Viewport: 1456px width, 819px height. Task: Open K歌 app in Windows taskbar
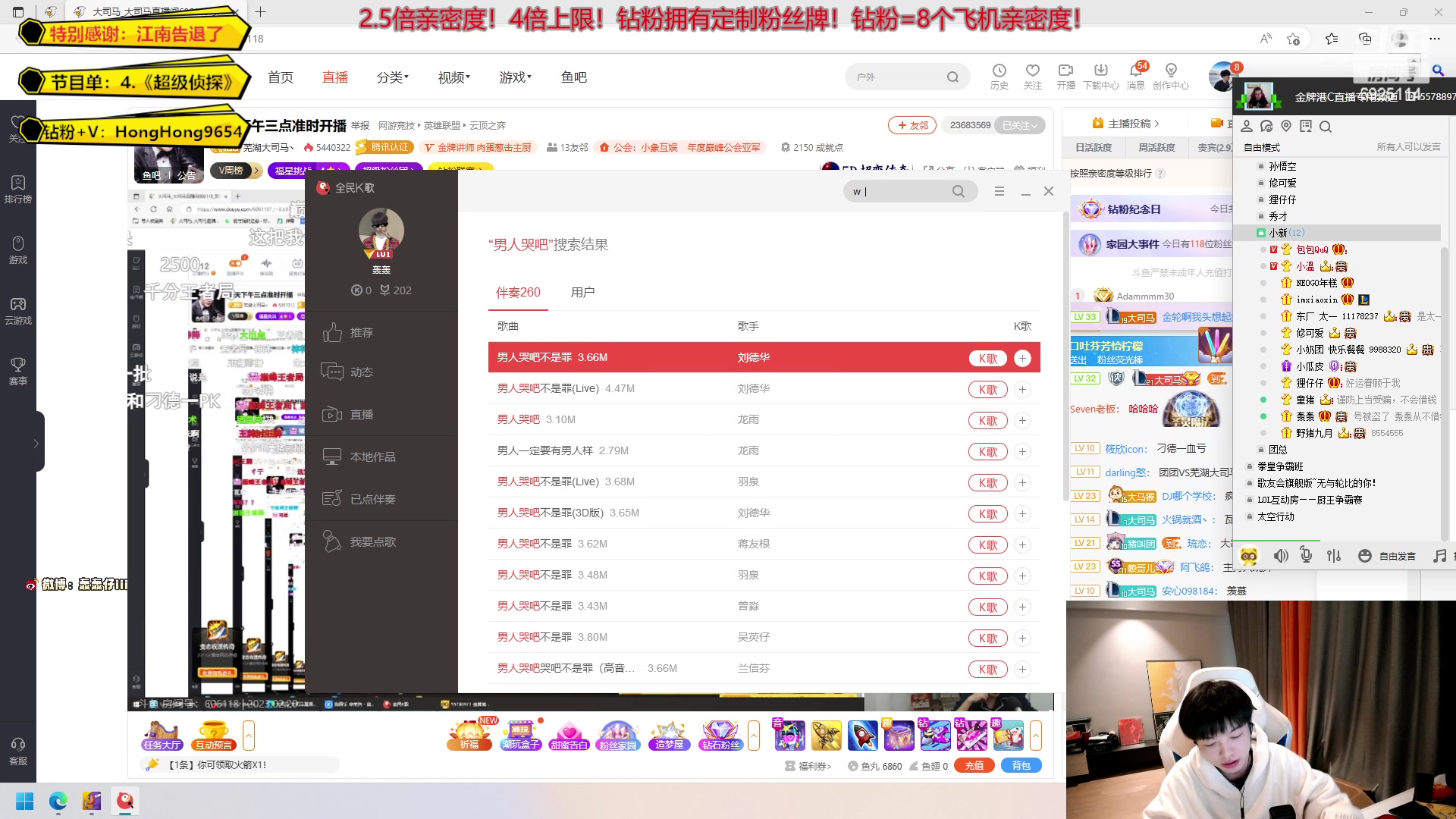click(125, 801)
